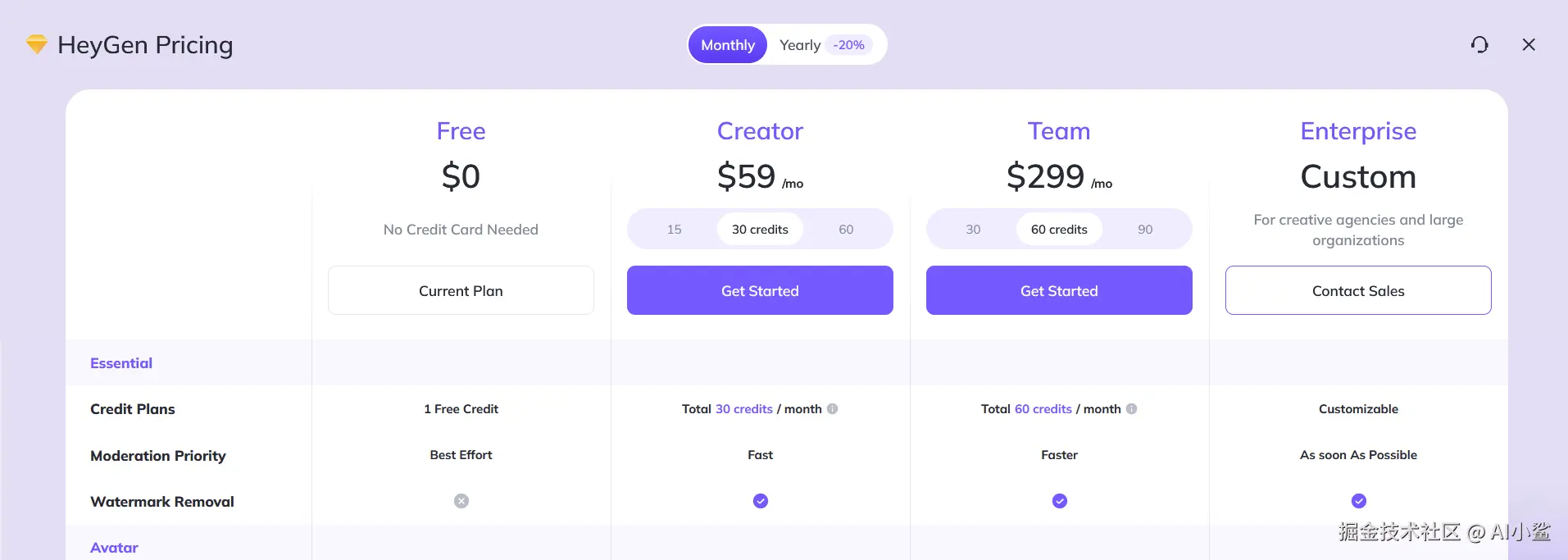Click the headset support icon
The image size is (1568, 560).
pyautogui.click(x=1479, y=45)
